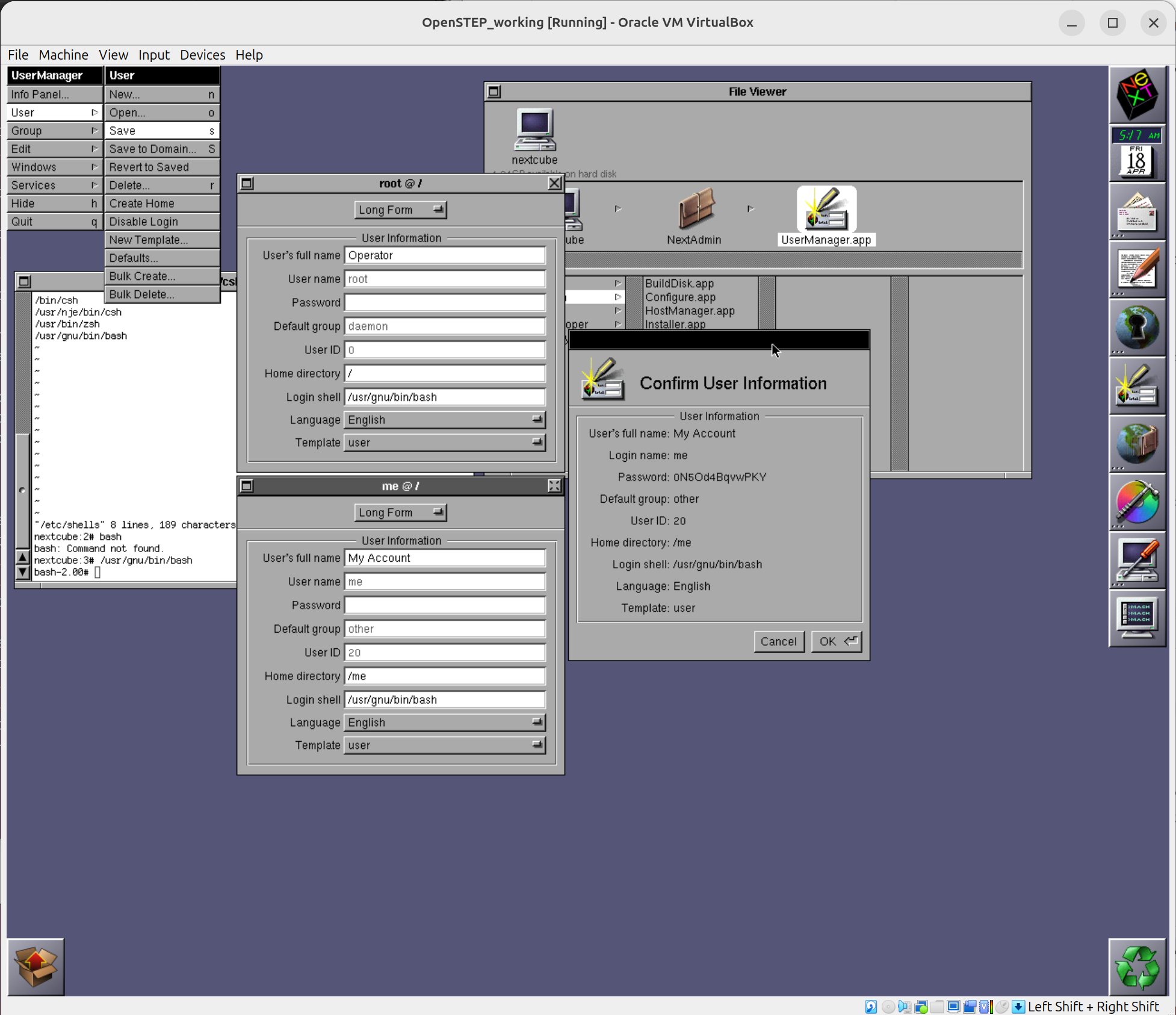Open Template dropdown in root window
Screen dimensions: 1176x1015
coord(445,442)
